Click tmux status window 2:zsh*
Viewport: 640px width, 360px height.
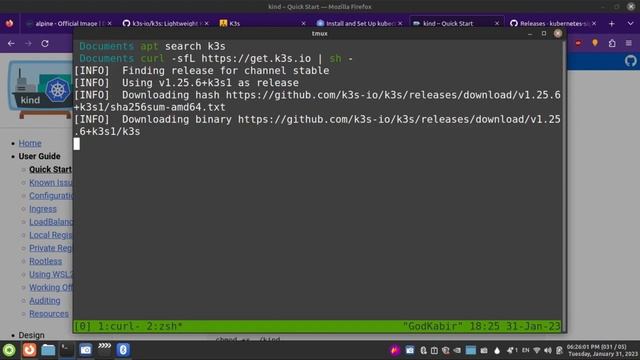pyautogui.click(x=163, y=326)
